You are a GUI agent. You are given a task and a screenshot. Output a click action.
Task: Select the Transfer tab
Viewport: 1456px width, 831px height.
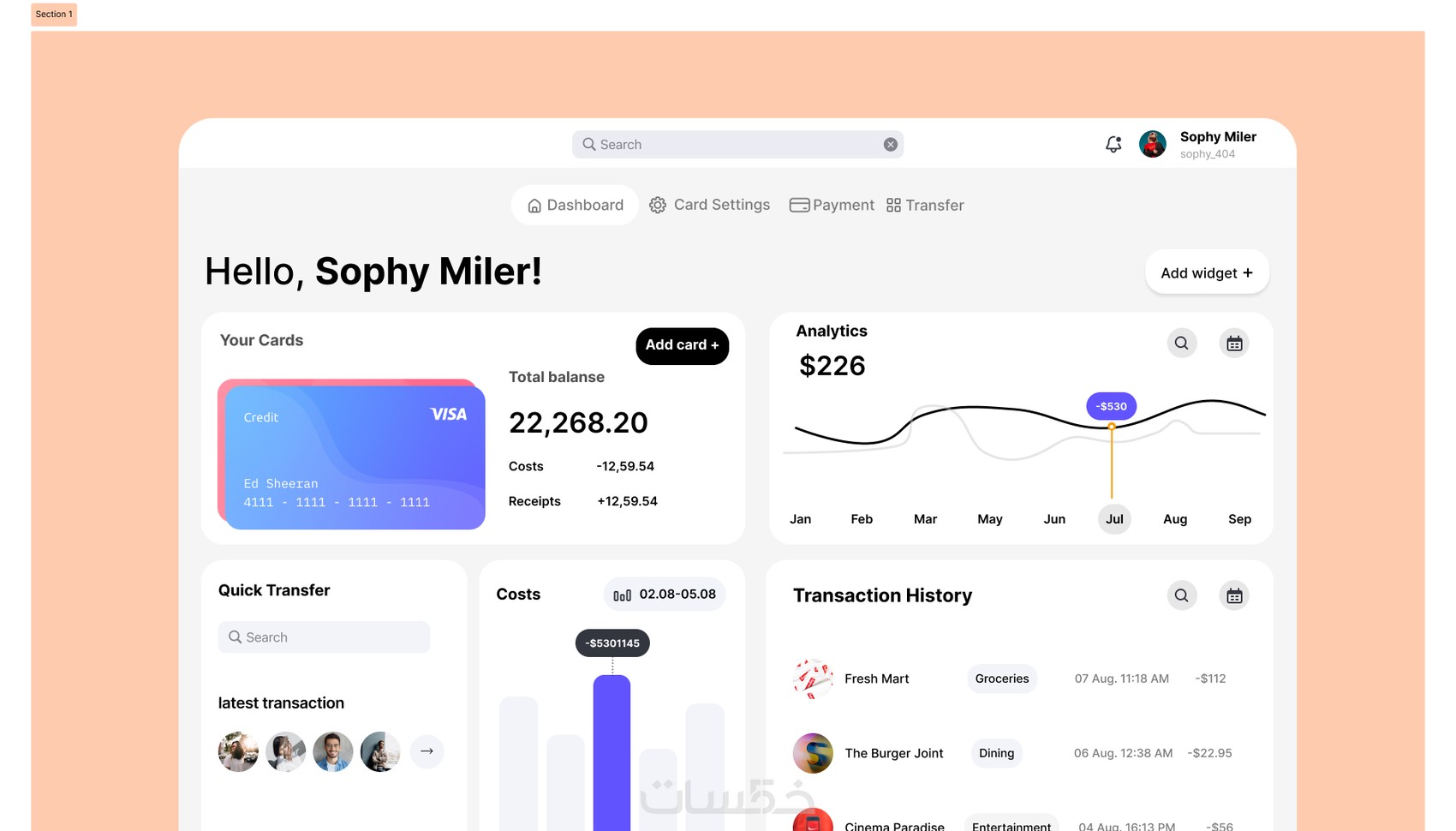(925, 206)
